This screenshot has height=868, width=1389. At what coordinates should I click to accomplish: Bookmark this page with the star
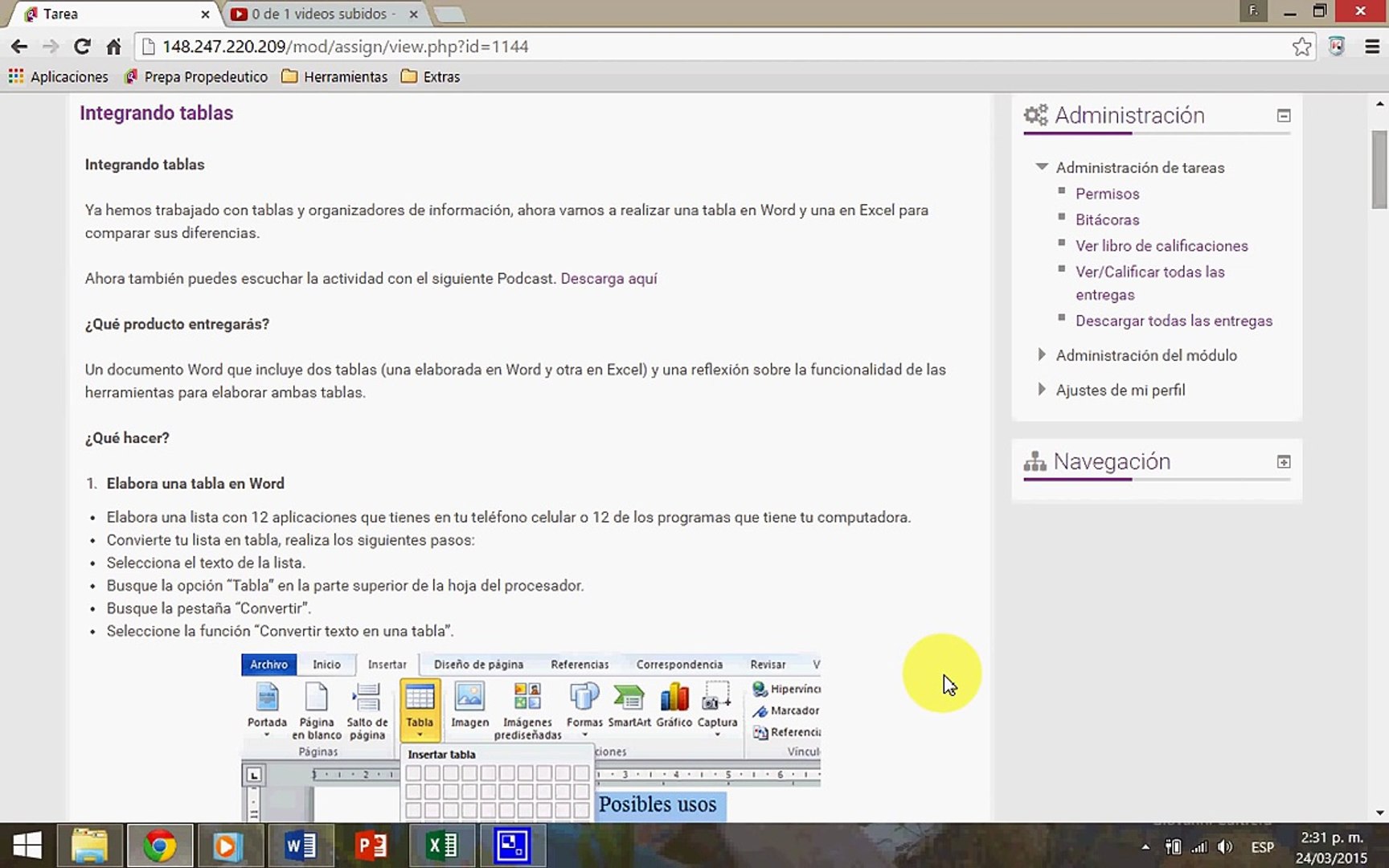[1302, 47]
